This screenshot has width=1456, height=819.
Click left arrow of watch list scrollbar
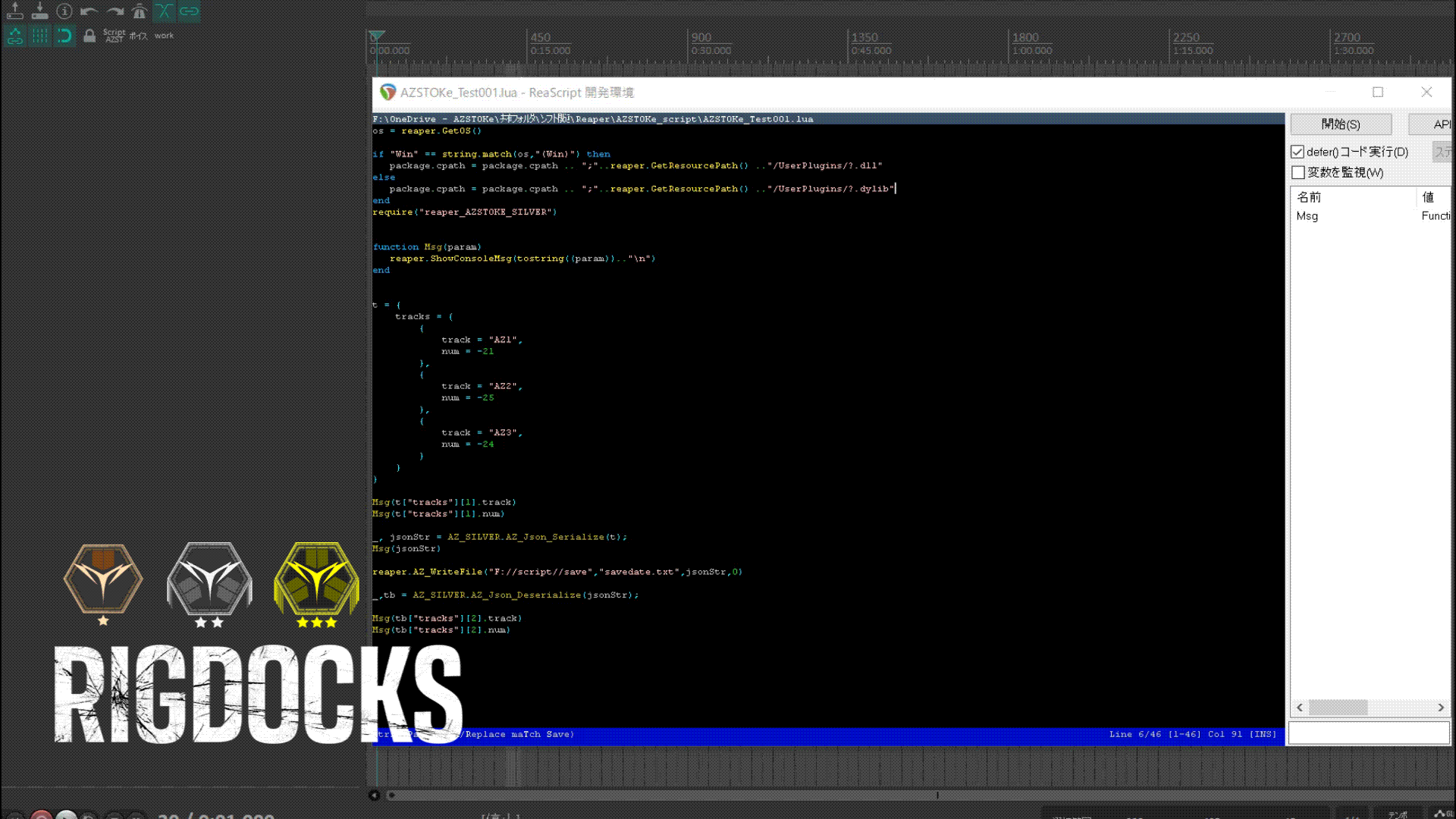click(x=1300, y=708)
